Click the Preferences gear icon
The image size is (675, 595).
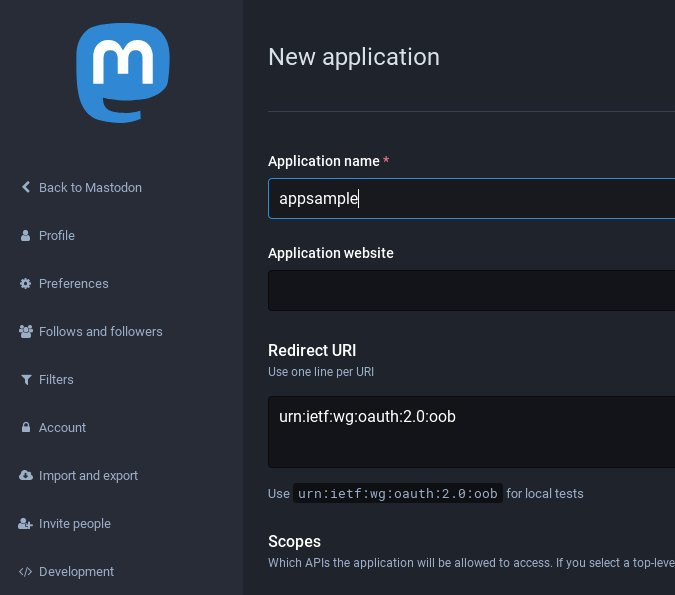click(26, 284)
